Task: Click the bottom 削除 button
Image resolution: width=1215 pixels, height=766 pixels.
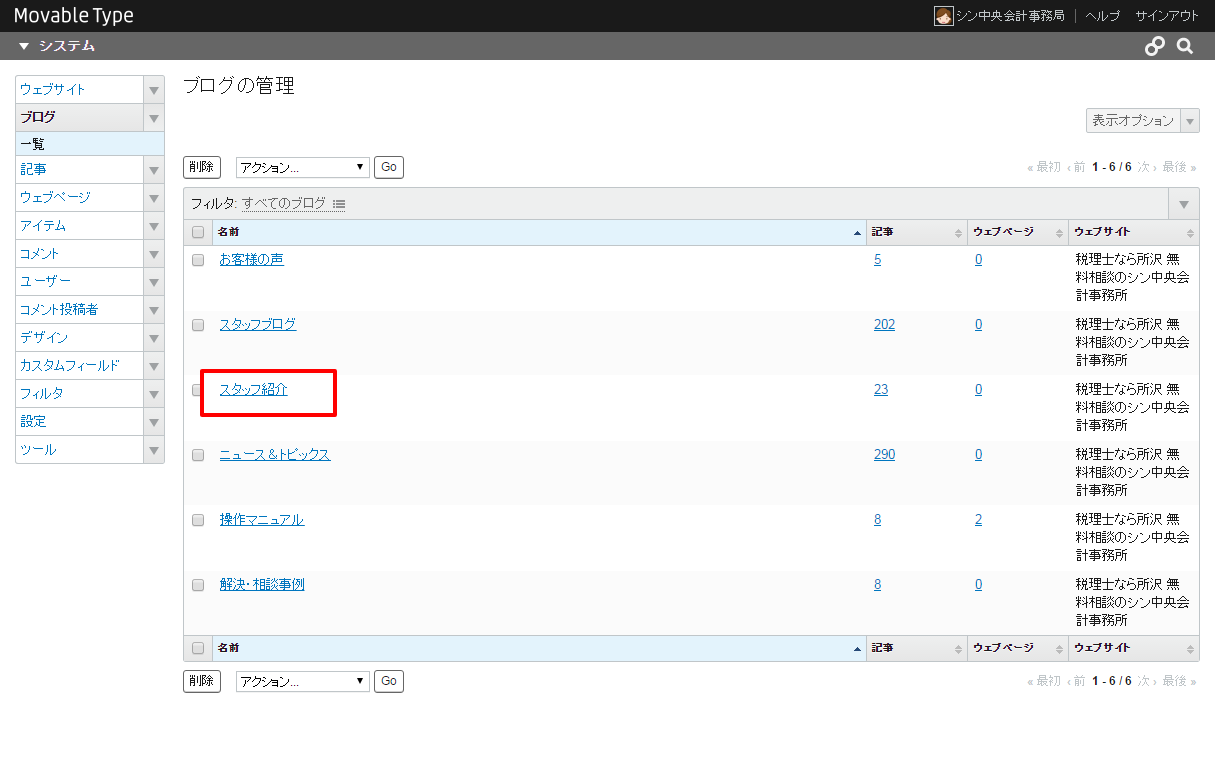Action: 202,681
